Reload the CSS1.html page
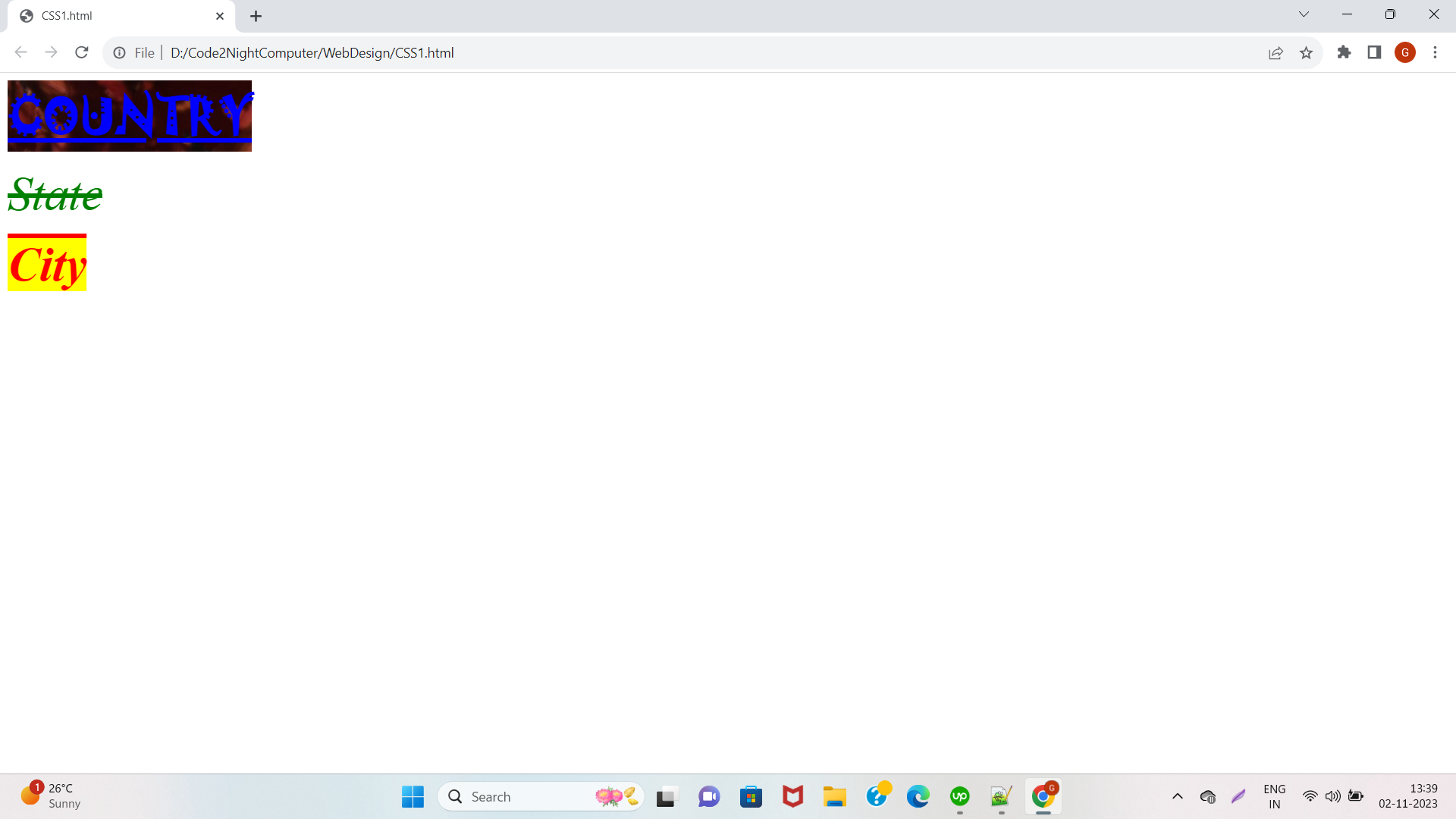The height and width of the screenshot is (819, 1456). pyautogui.click(x=82, y=52)
